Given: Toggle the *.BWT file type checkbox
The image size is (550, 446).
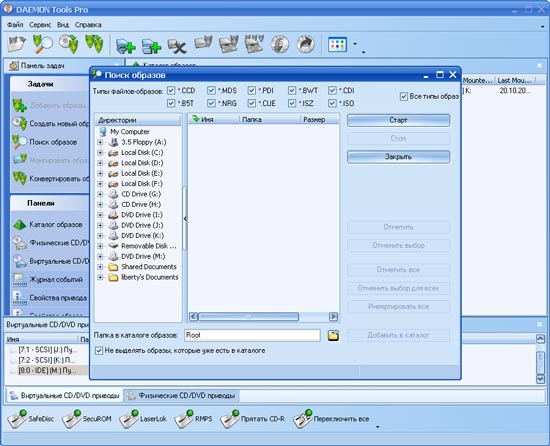Looking at the screenshot, I should coord(292,90).
